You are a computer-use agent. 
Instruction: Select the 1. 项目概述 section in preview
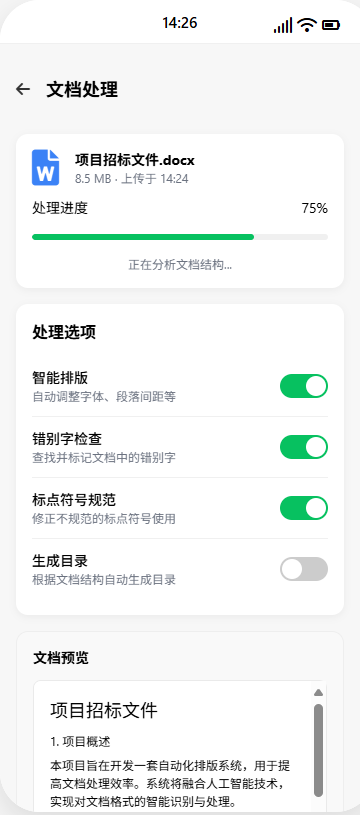click(80, 742)
